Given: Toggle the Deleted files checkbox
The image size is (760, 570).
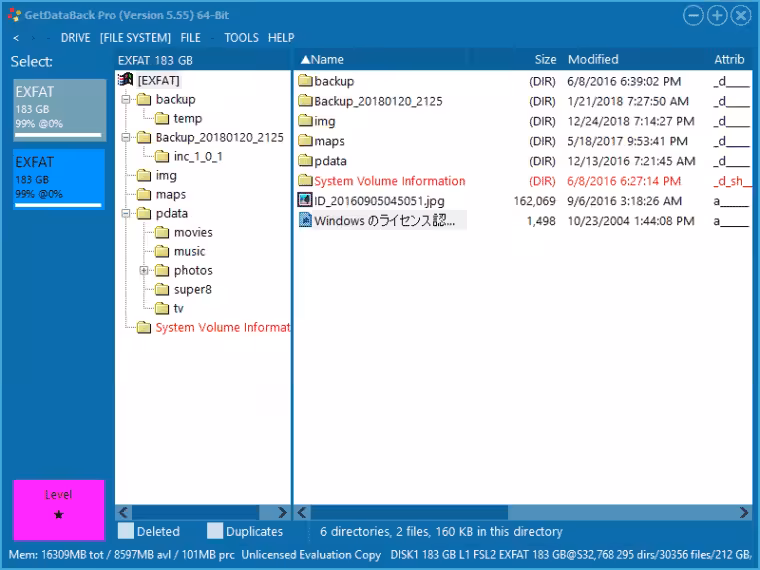Looking at the screenshot, I should coord(126,531).
